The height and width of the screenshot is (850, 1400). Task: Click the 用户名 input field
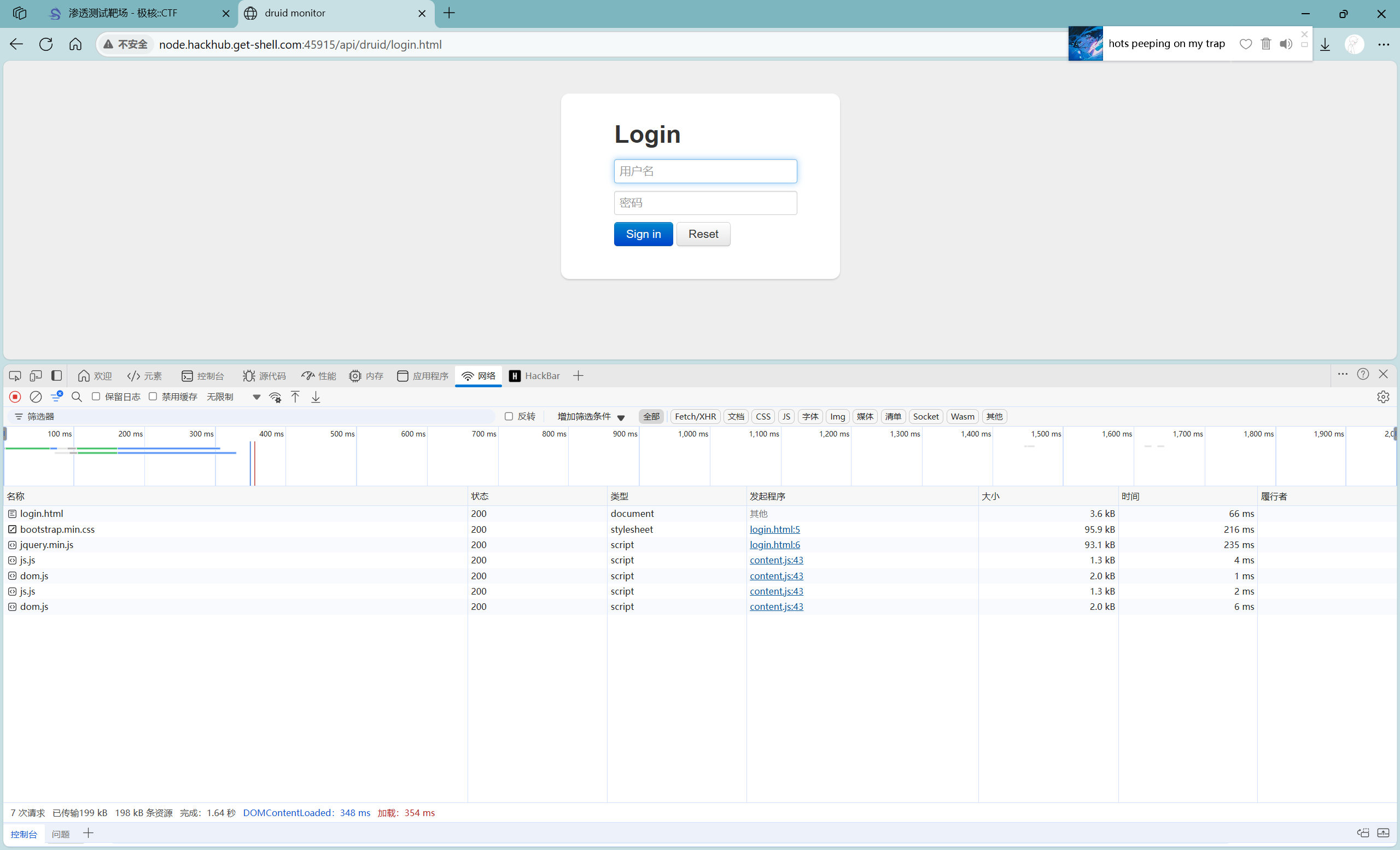705,171
